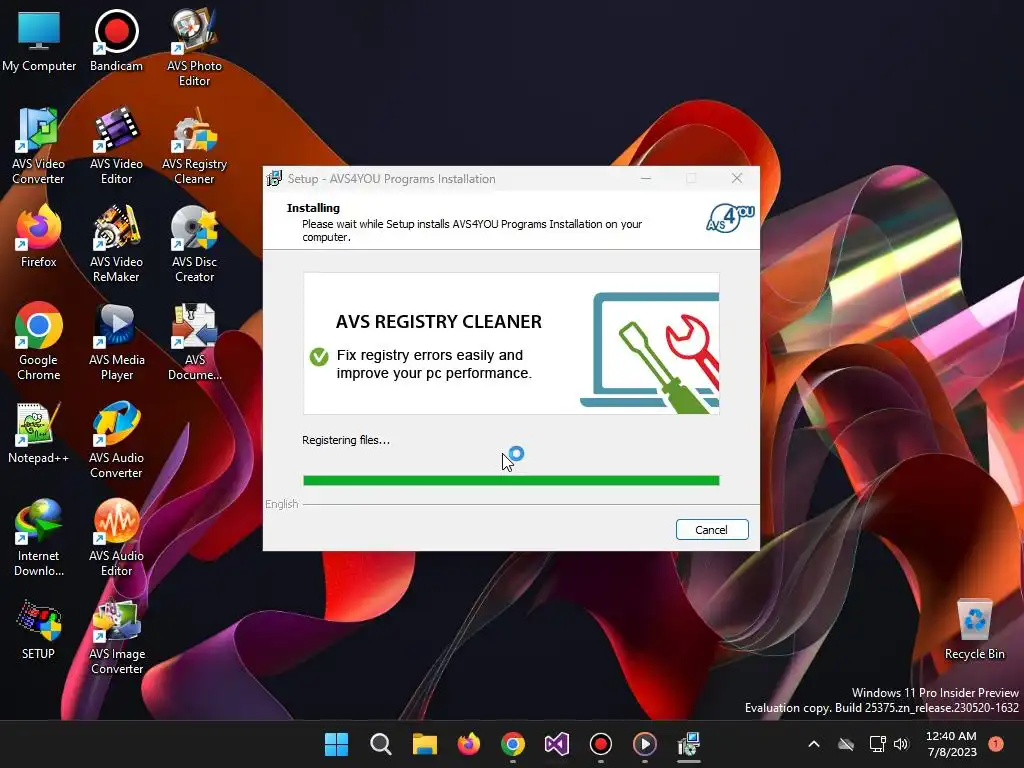Select the AVS Audio Converter shortcut
This screenshot has width=1024, height=768.
pyautogui.click(x=116, y=440)
